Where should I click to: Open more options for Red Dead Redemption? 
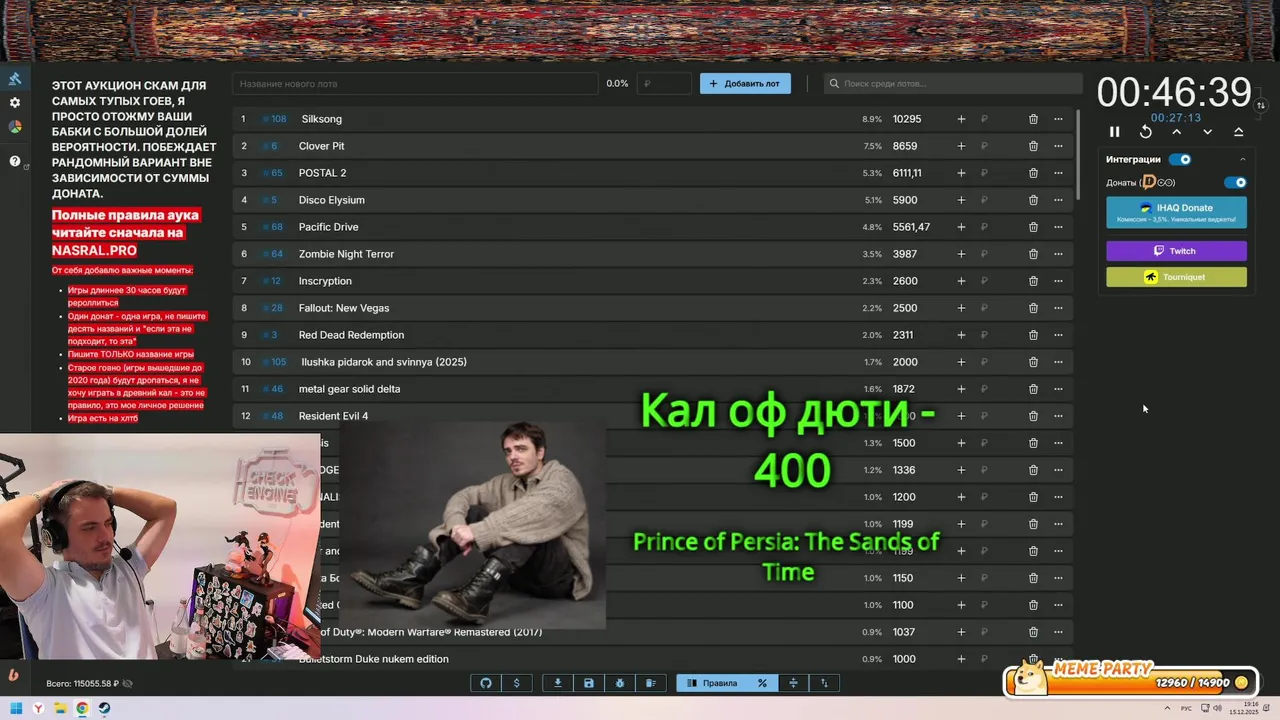1058,335
